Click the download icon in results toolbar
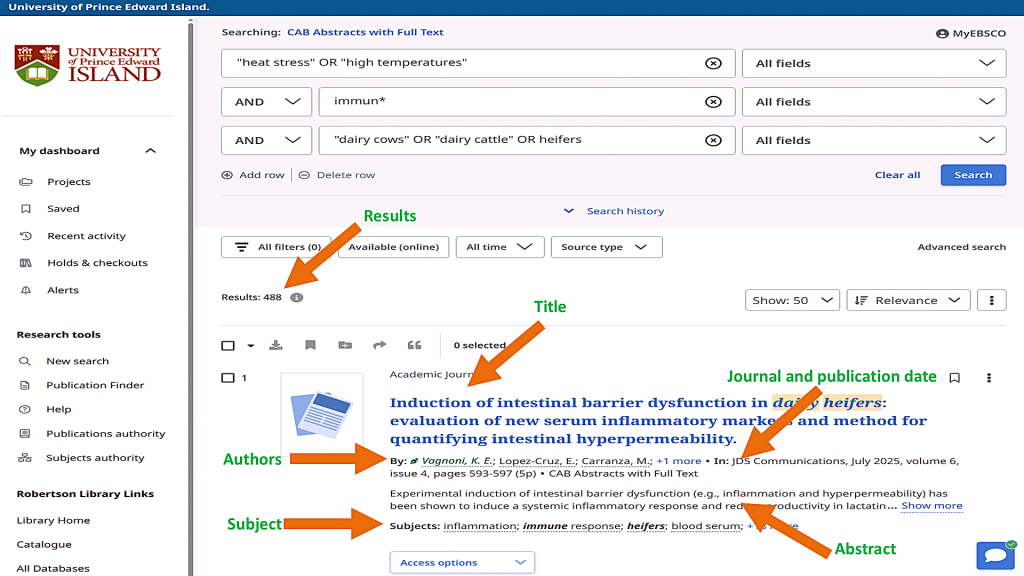Viewport: 1024px width, 576px height. (x=276, y=345)
